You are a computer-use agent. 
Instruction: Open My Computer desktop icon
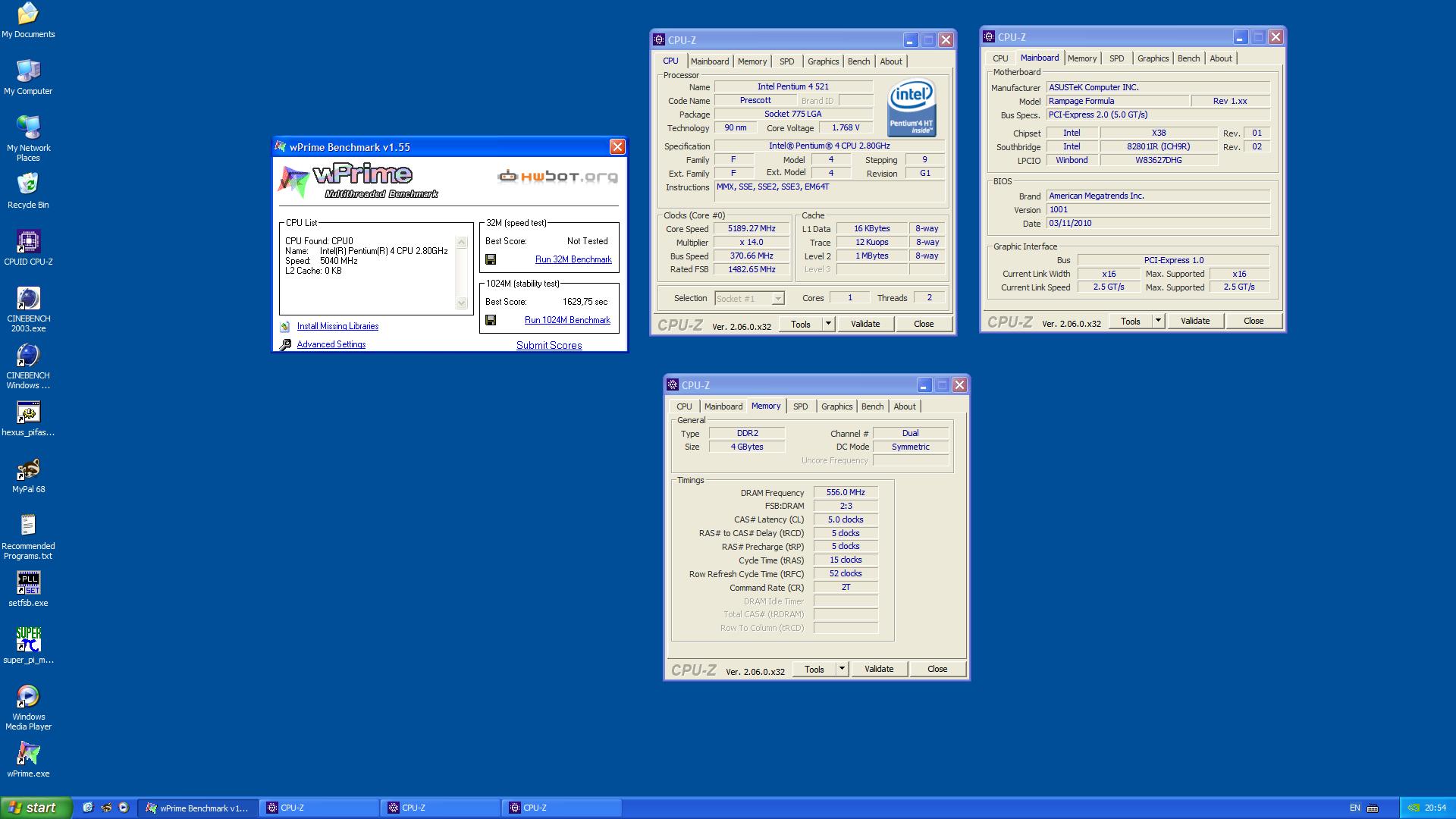tap(28, 77)
